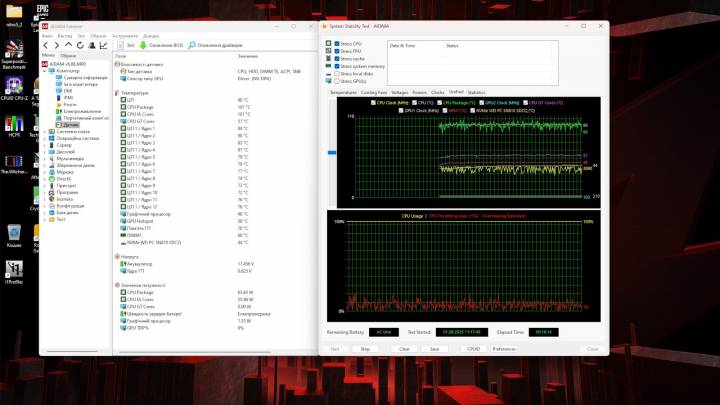The height and width of the screenshot is (405, 720).
Task: Expand the Мультимедіа tree node
Action: (x=45, y=158)
